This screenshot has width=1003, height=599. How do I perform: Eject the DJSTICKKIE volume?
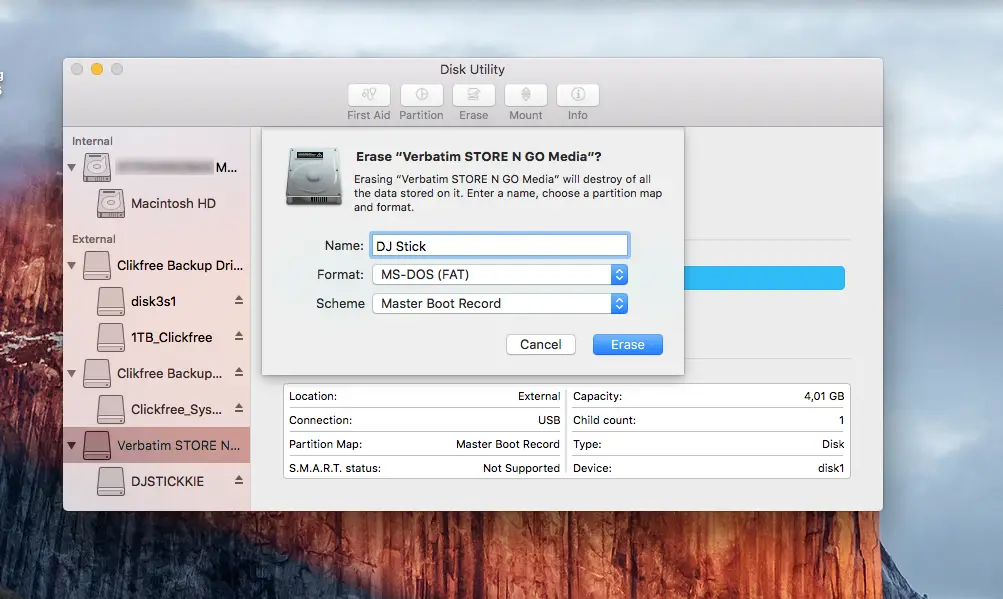tap(239, 480)
